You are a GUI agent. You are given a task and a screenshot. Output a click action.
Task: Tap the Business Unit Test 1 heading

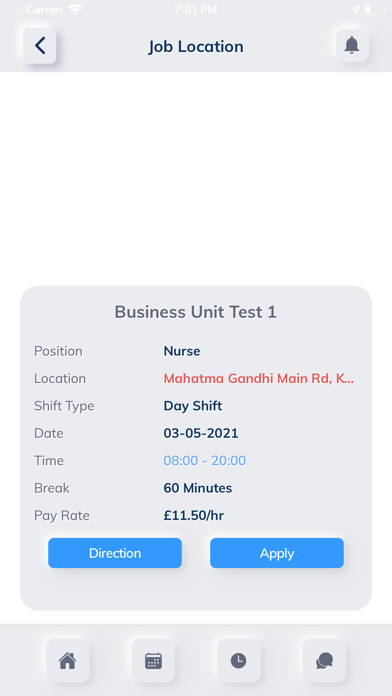point(196,312)
